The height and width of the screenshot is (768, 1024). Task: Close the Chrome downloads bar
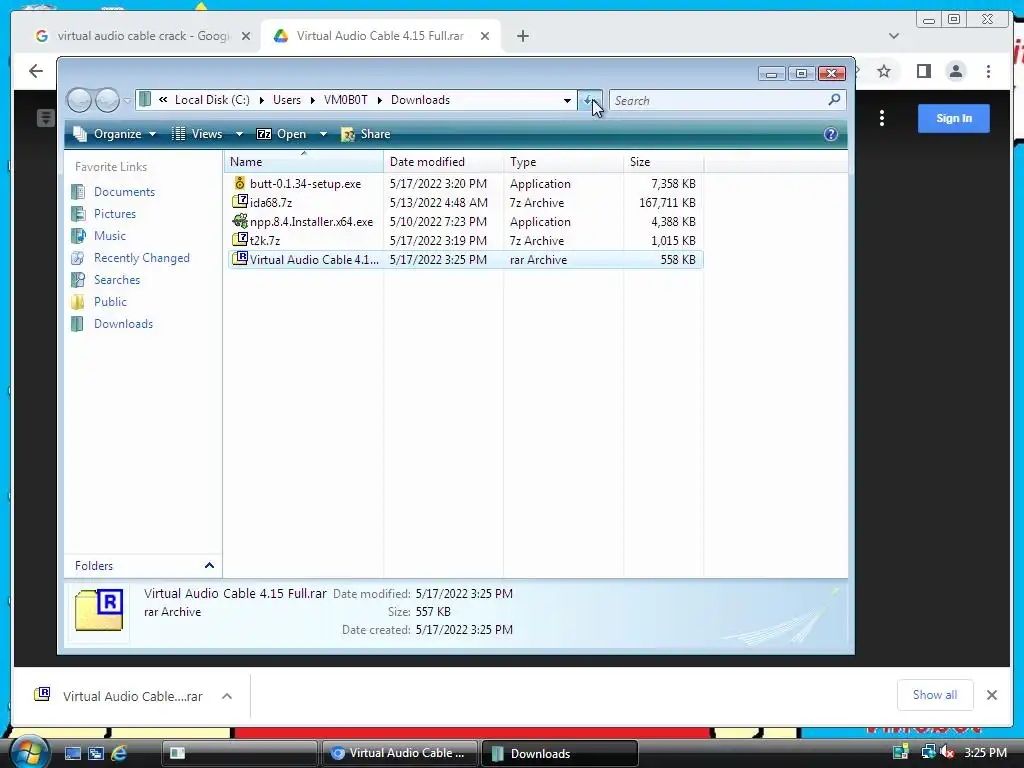[991, 696]
